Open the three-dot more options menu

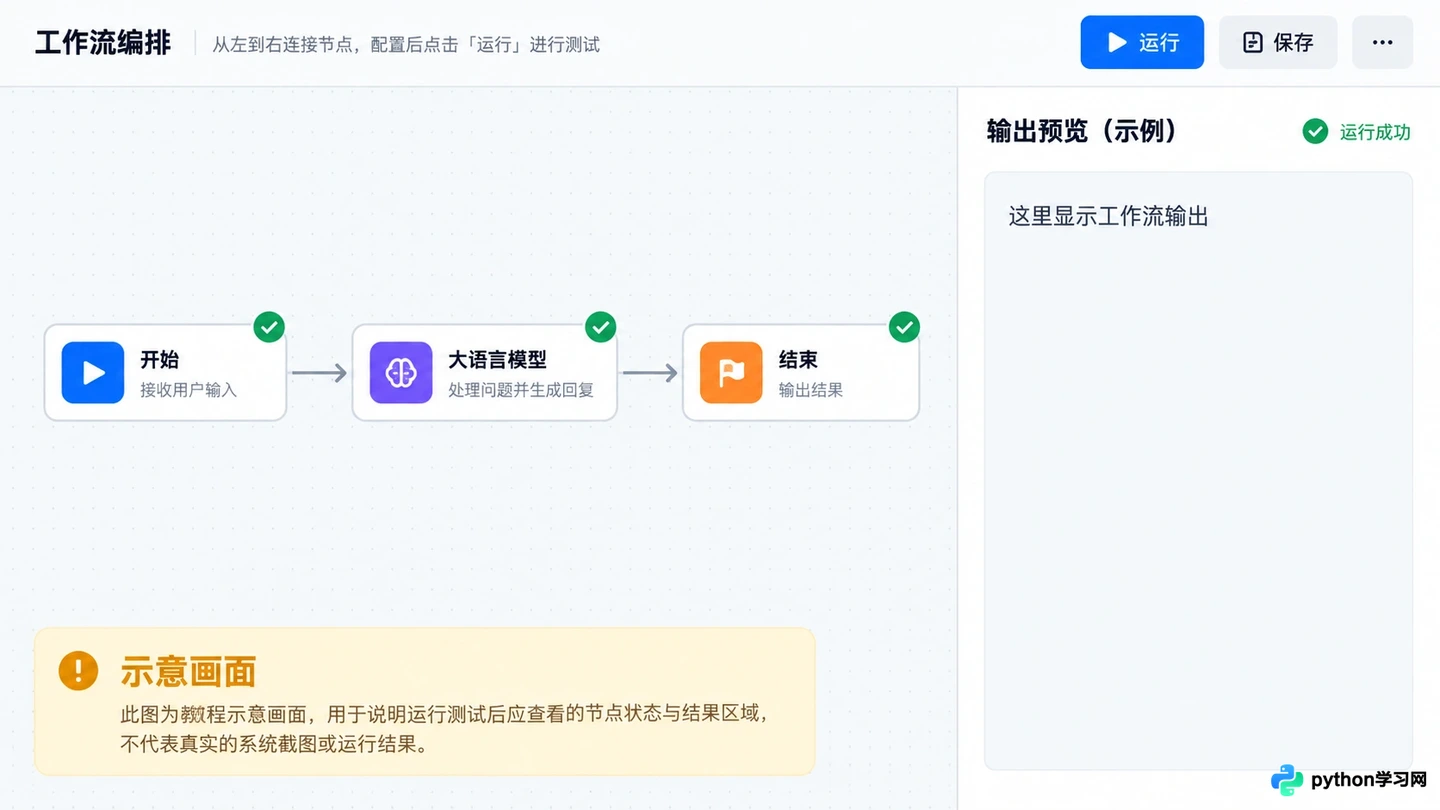[1383, 42]
